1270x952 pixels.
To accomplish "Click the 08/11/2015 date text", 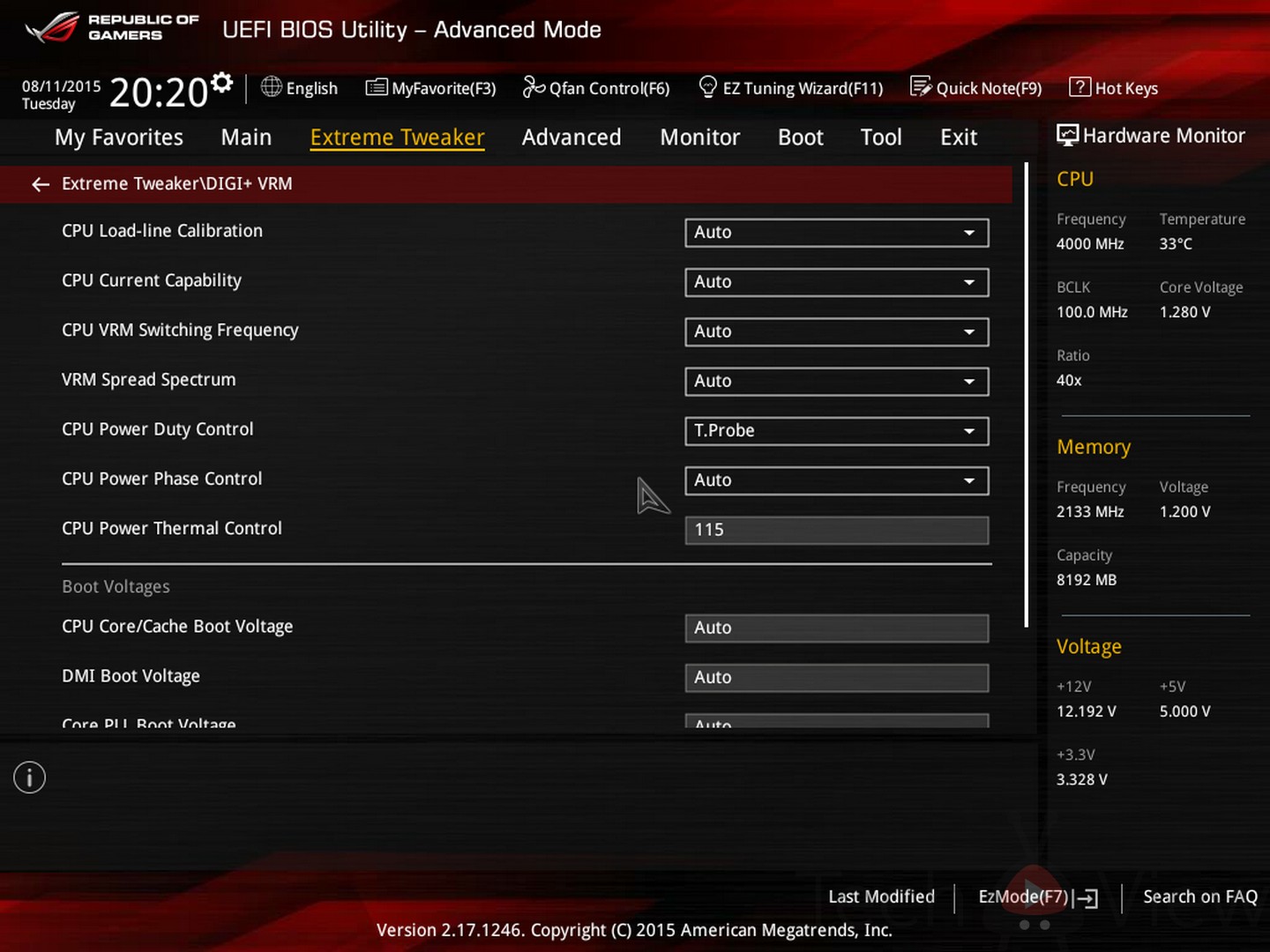I will tap(62, 86).
